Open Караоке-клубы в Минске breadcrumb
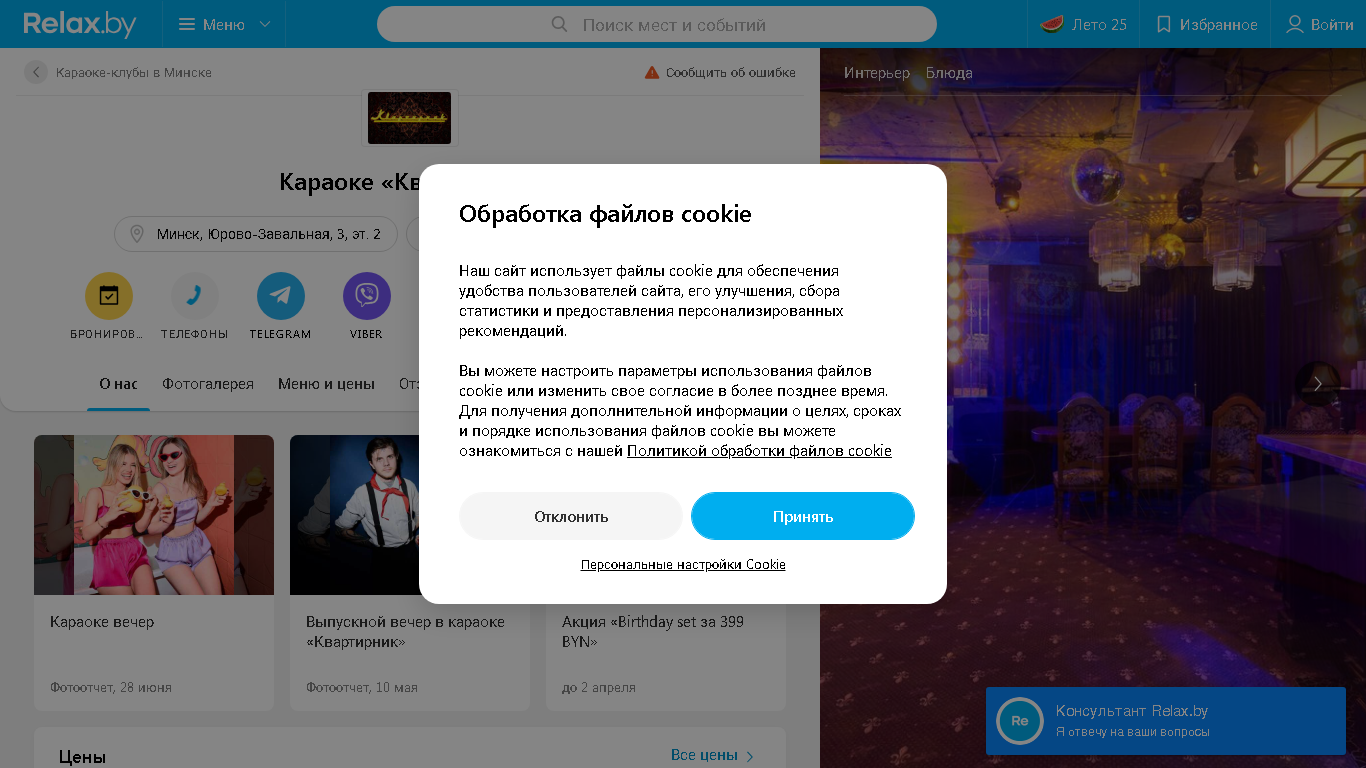This screenshot has width=1366, height=768. tap(134, 72)
